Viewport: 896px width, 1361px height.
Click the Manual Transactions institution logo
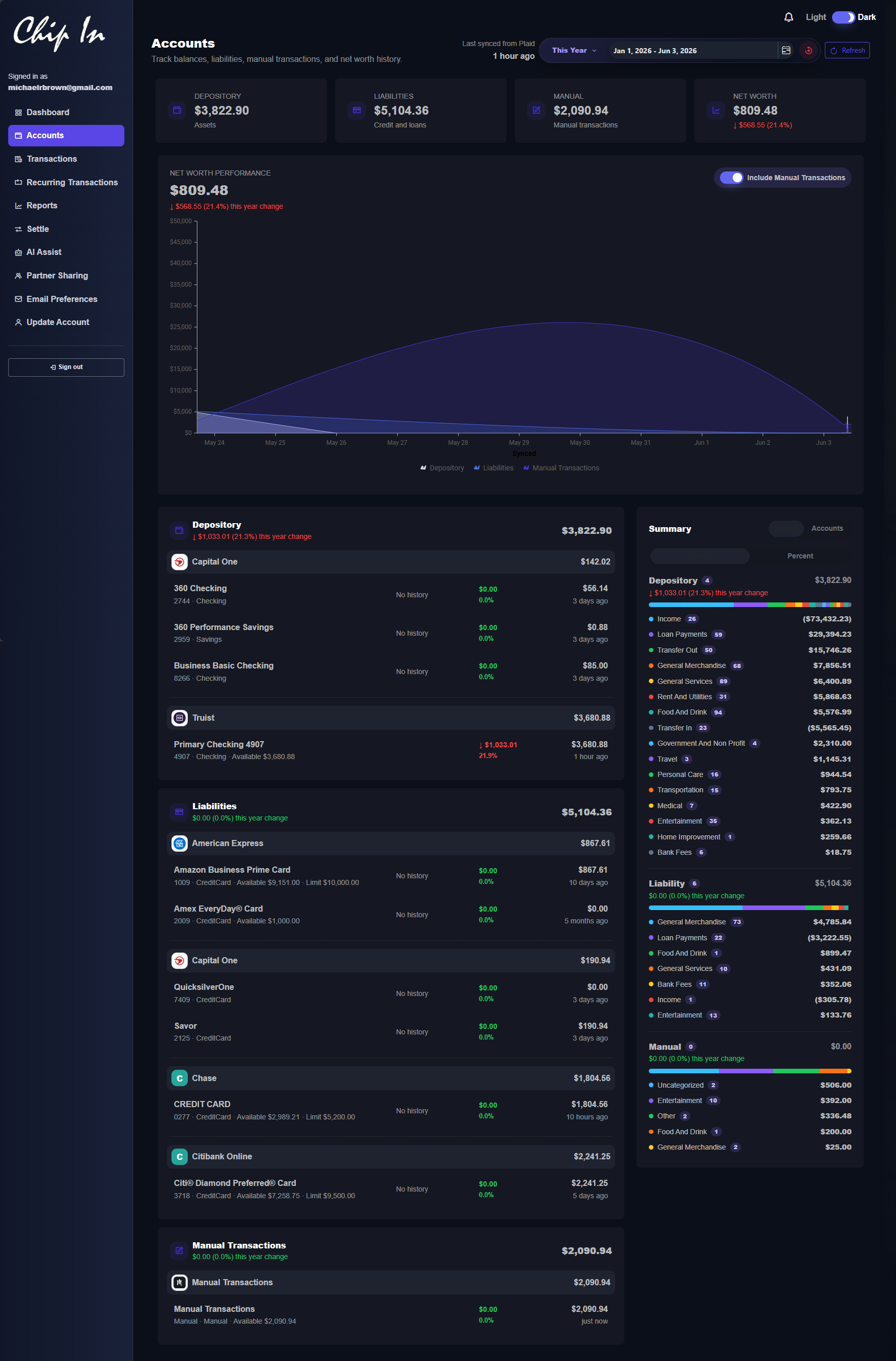(180, 1283)
